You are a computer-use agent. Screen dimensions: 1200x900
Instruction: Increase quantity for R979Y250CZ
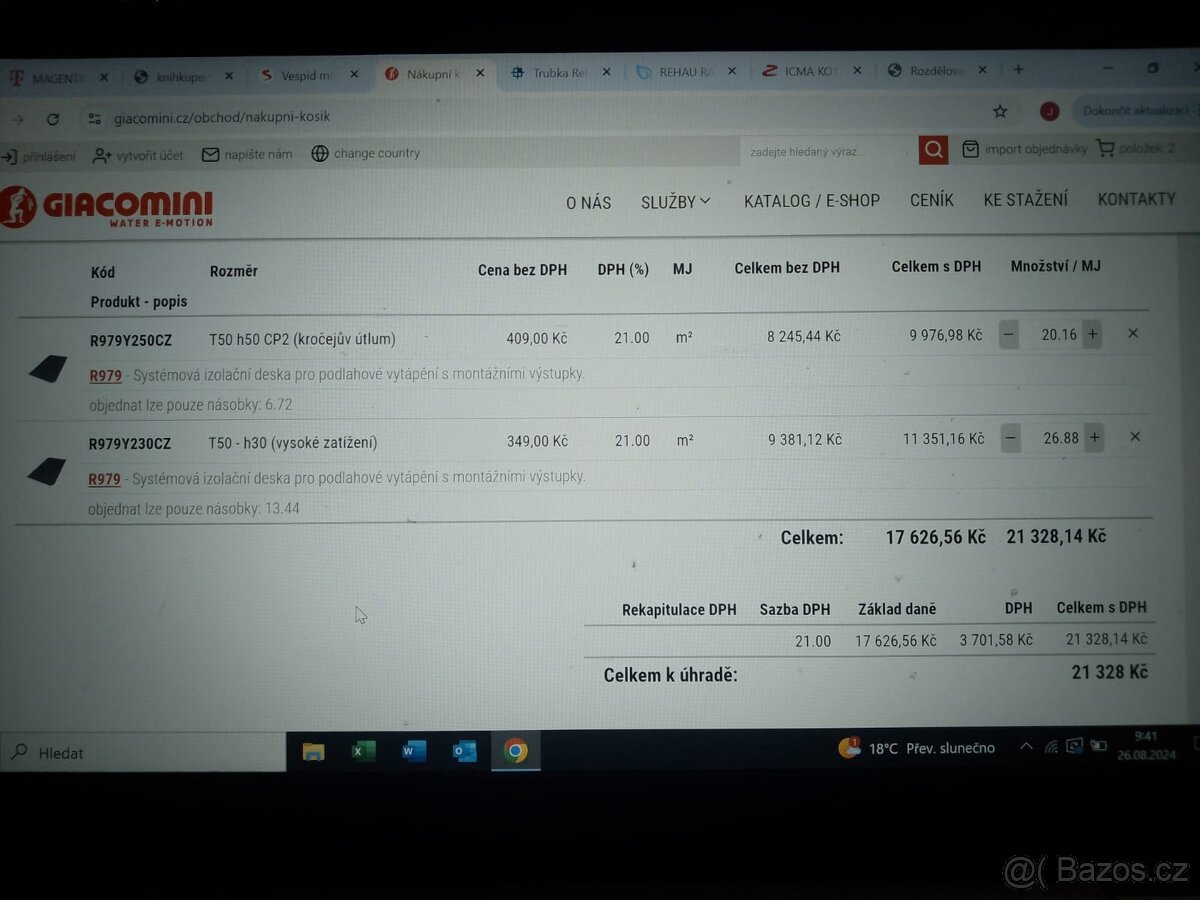click(x=1092, y=334)
